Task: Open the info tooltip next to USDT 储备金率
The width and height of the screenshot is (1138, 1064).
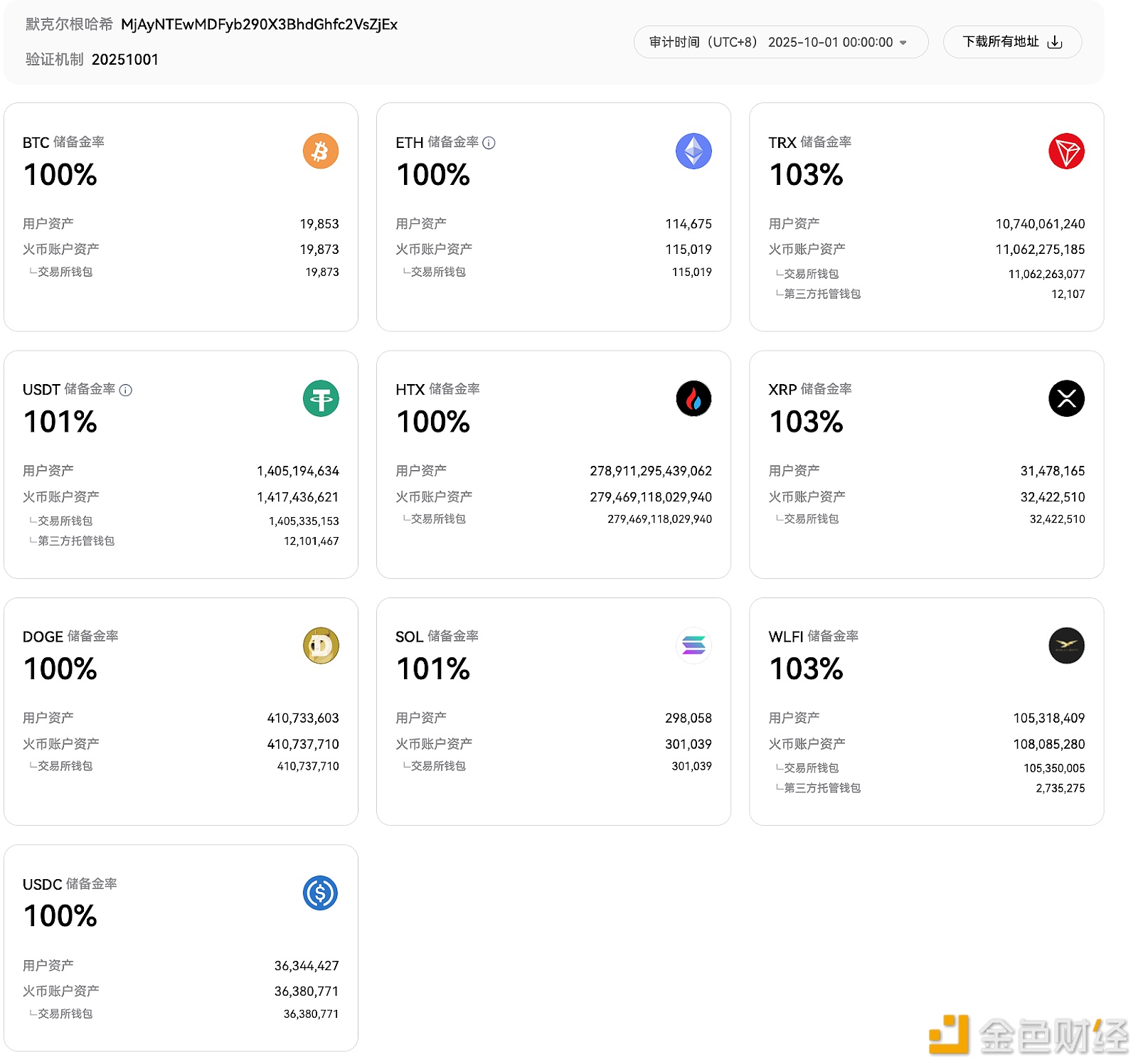Action: point(126,390)
